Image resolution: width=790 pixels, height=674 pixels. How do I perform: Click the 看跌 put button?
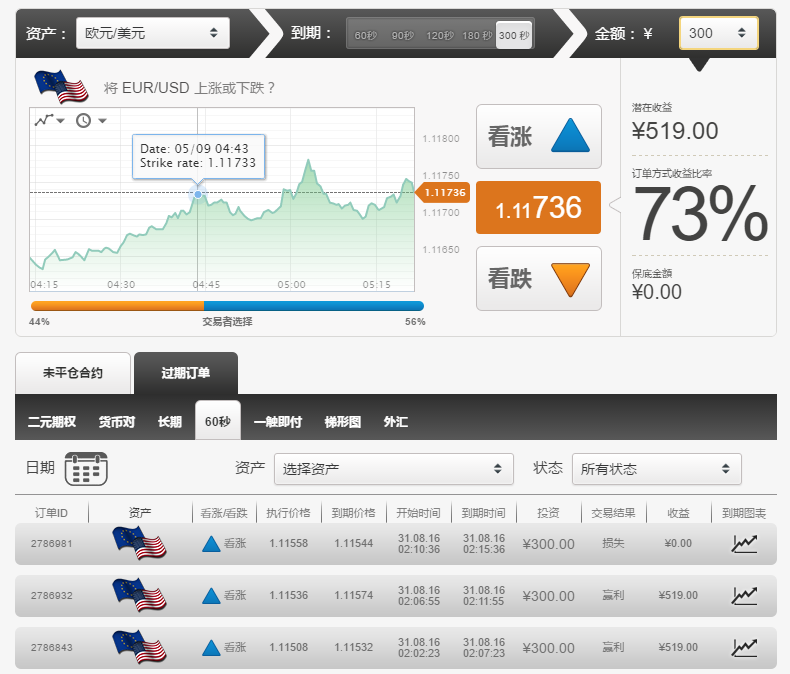pyautogui.click(x=539, y=279)
